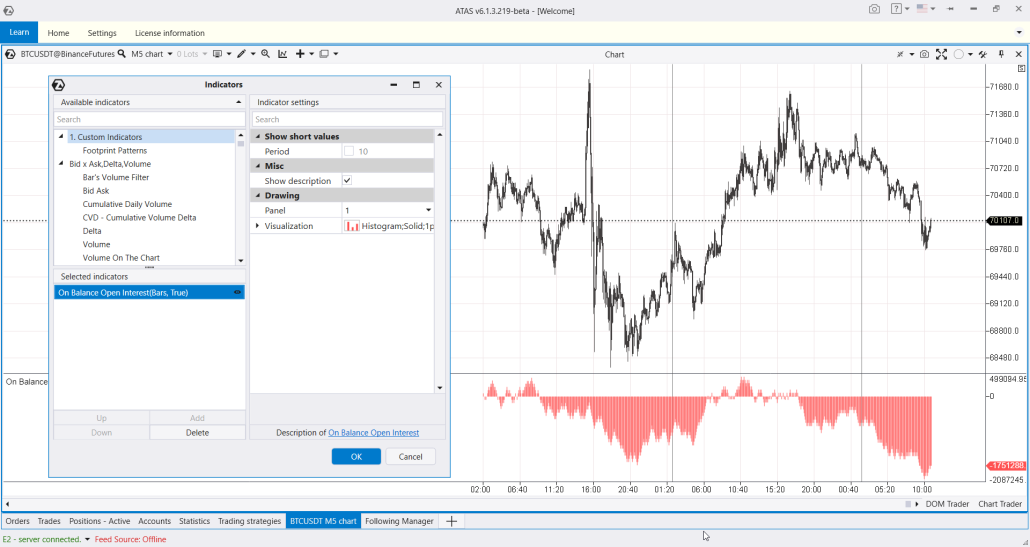
Task: Click the title bar pin/compact arrows icon
Action: click(950, 9)
